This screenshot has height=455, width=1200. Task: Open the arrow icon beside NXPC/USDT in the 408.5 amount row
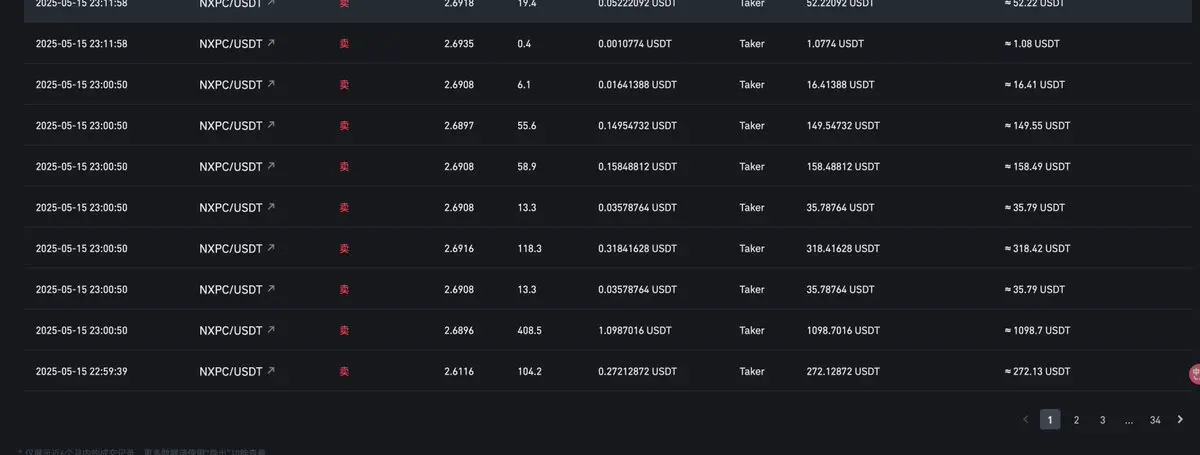point(271,330)
